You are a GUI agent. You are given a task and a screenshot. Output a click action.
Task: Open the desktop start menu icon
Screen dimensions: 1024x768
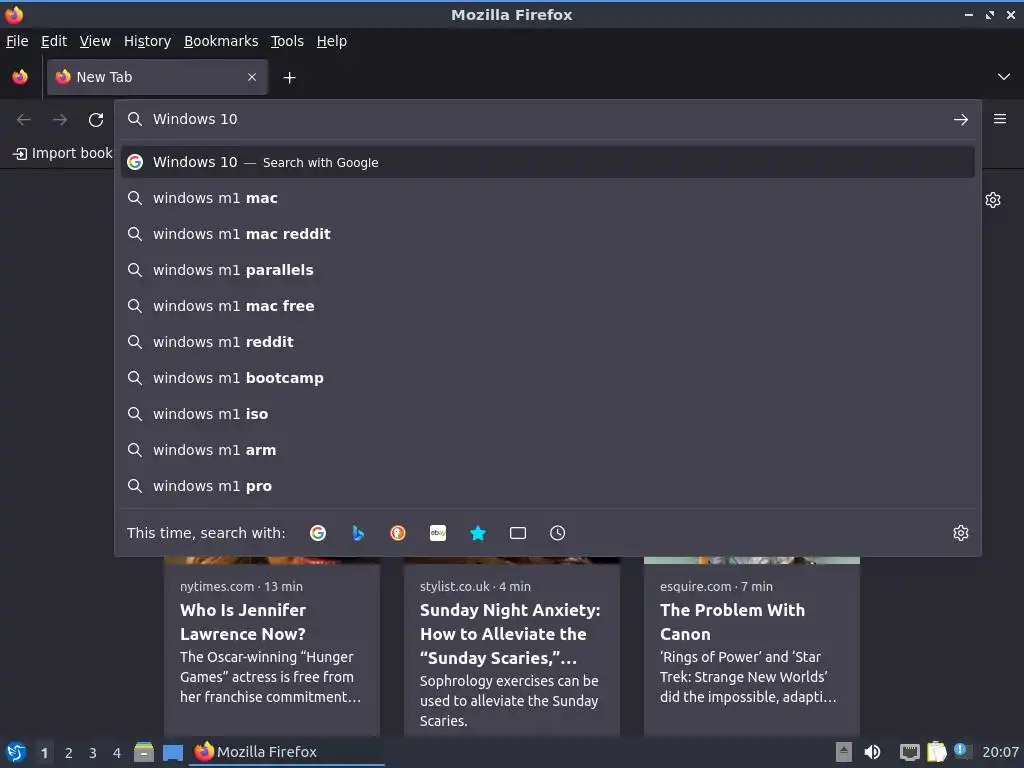[16, 752]
